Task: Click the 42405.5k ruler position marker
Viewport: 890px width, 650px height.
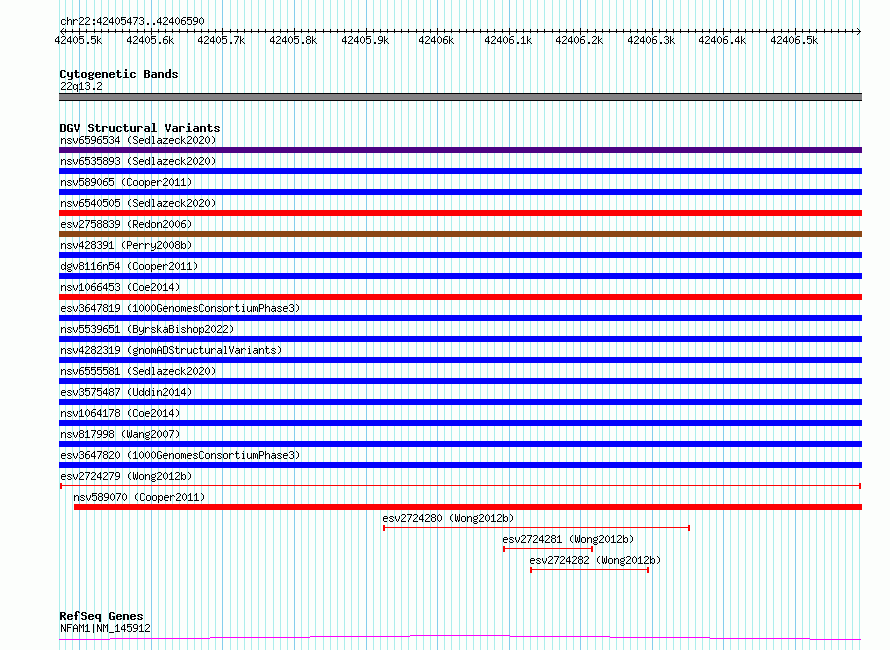Action: pyautogui.click(x=78, y=40)
